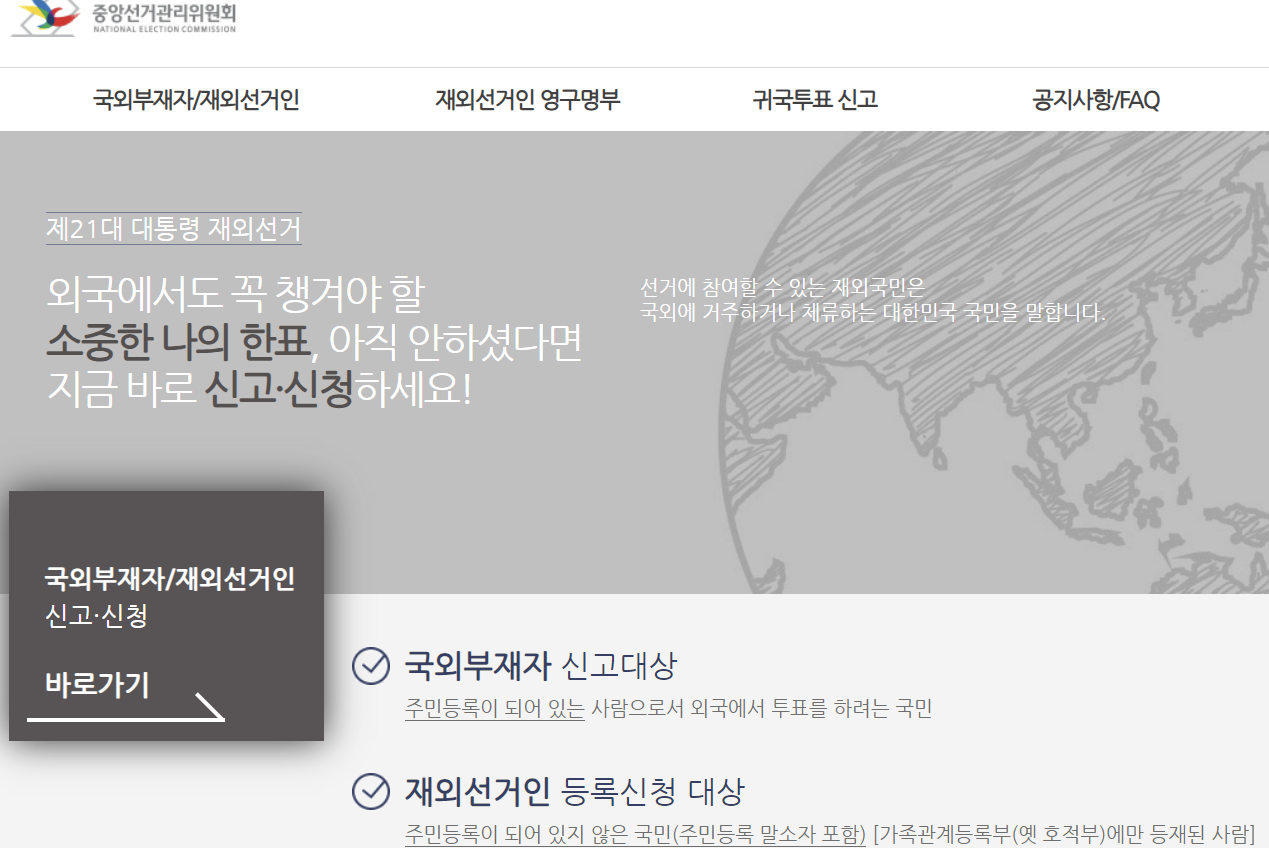The height and width of the screenshot is (848, 1269).
Task: Click the 지금 바로 신고·신청하세요 banner line
Action: pyautogui.click(x=258, y=389)
